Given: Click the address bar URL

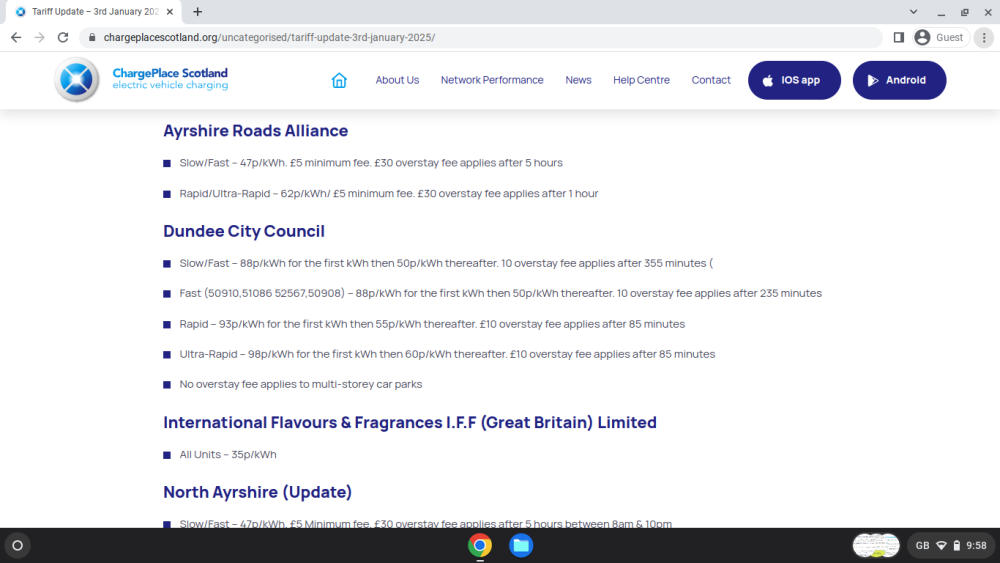Looking at the screenshot, I should click(x=269, y=38).
